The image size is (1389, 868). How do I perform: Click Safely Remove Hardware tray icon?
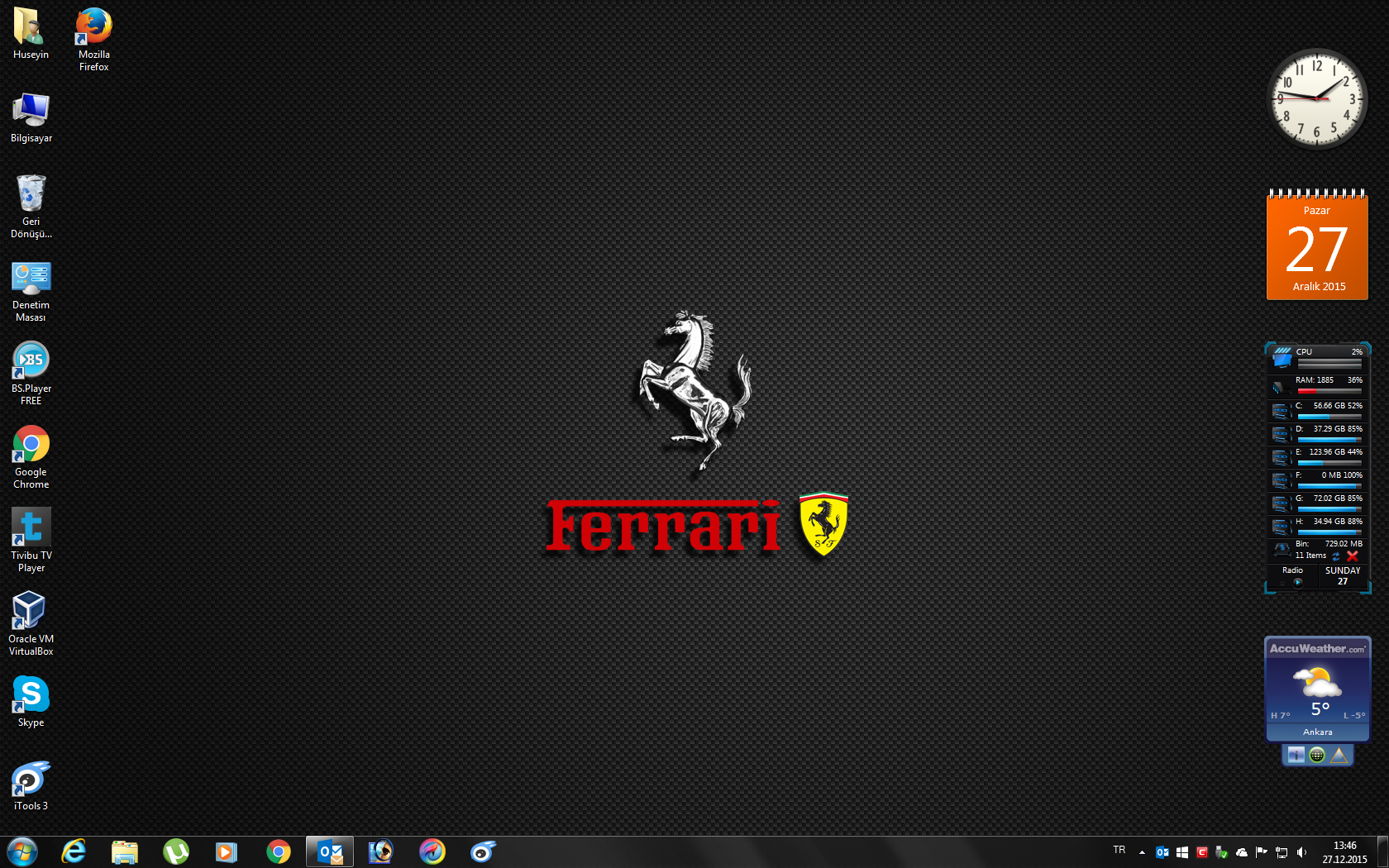(x=1222, y=852)
